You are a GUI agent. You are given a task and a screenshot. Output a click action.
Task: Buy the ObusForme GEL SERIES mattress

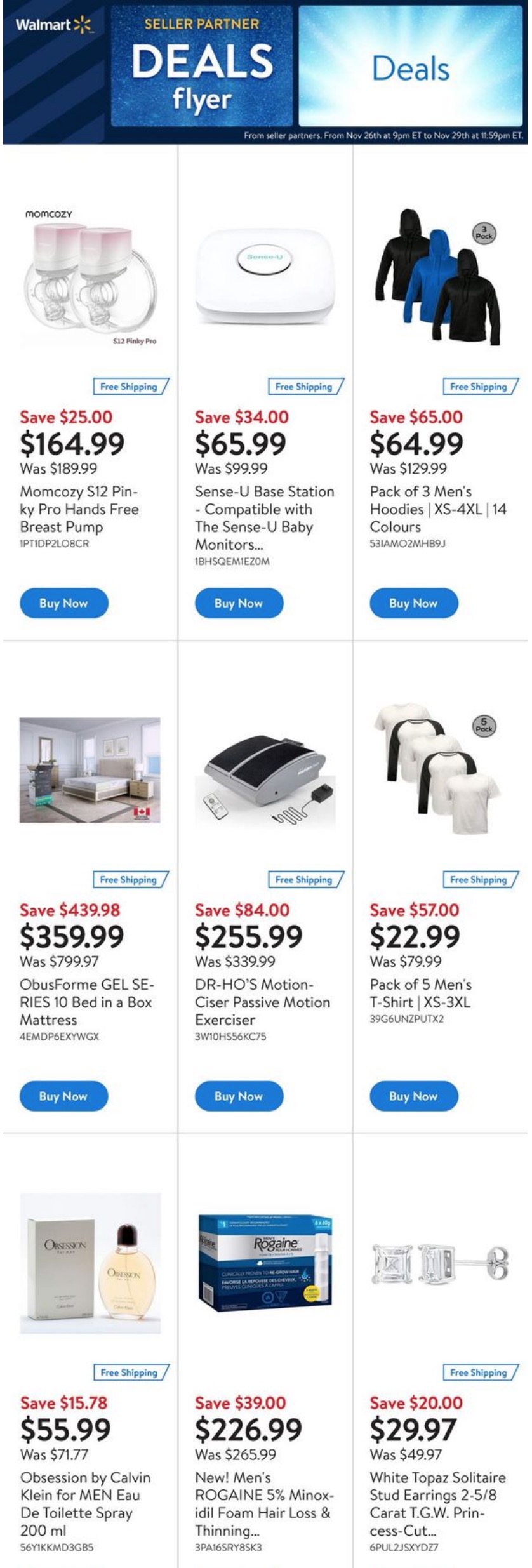[63, 1096]
